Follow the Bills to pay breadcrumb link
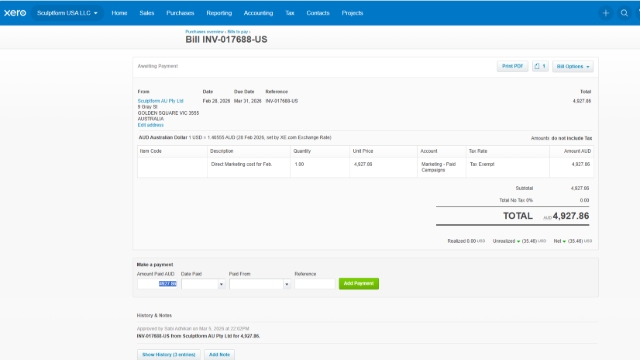 click(238, 31)
